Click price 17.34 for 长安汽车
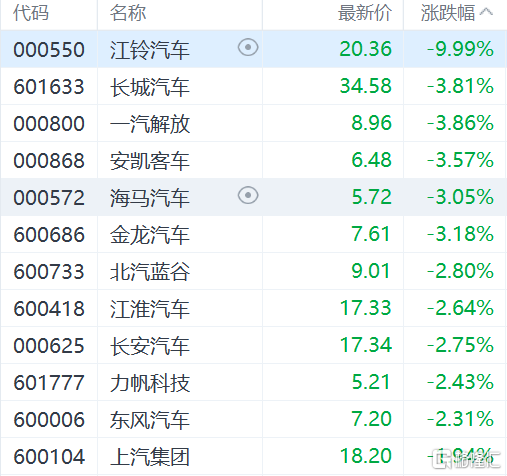The image size is (507, 476). [x=366, y=345]
